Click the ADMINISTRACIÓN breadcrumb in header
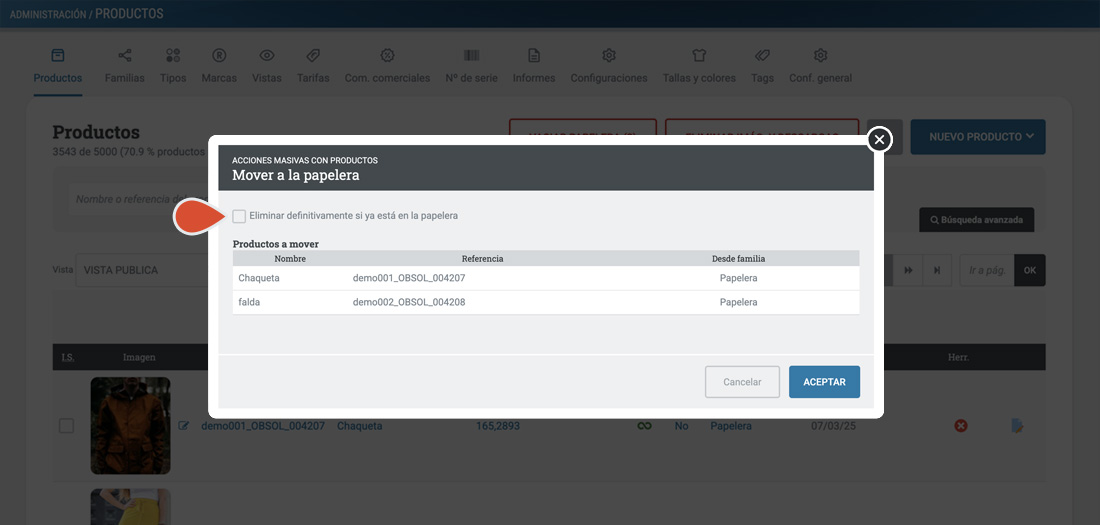Screen dimensions: 1100x525 [x=48, y=14]
